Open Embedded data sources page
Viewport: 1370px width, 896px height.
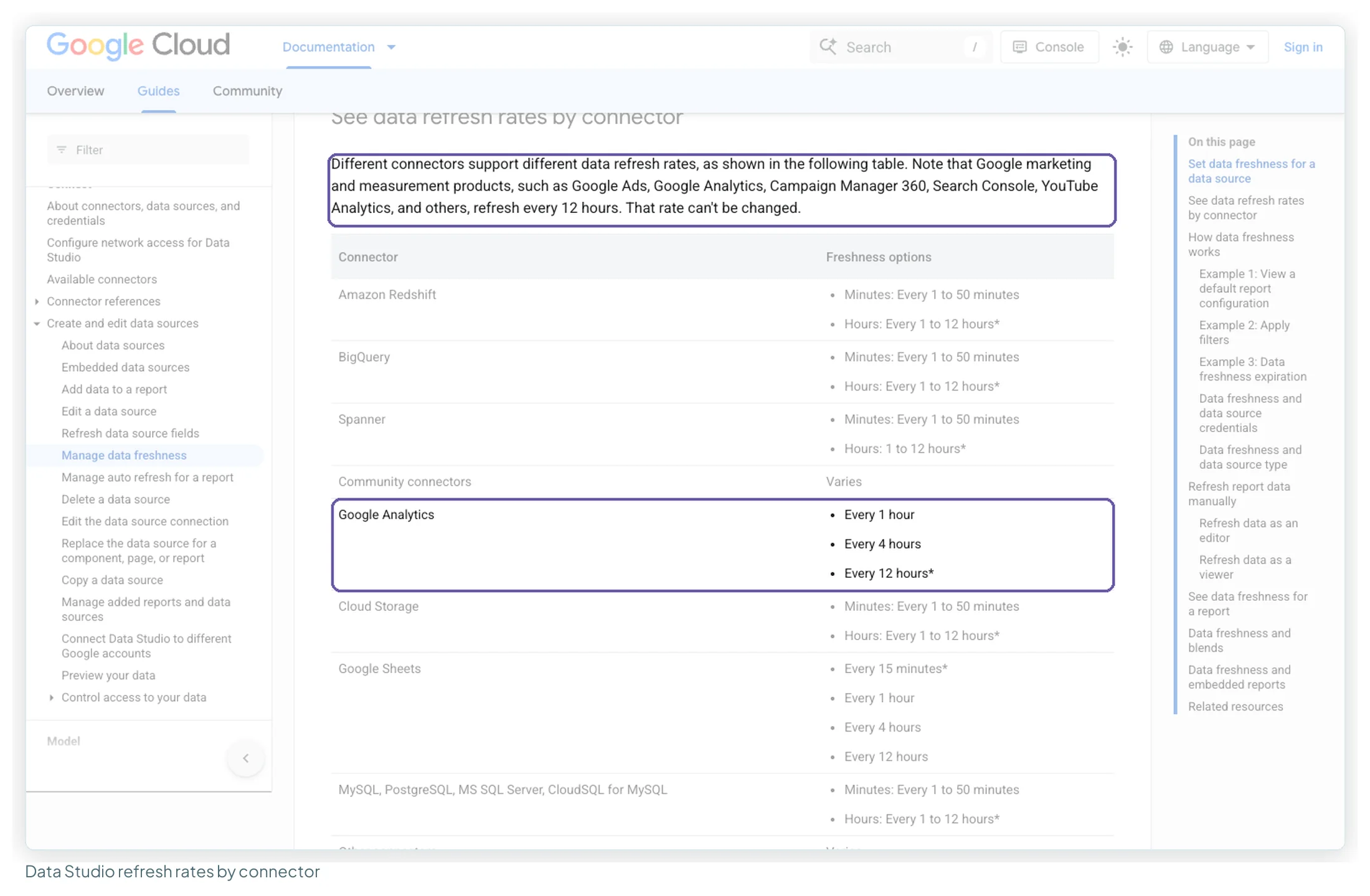[x=125, y=367]
